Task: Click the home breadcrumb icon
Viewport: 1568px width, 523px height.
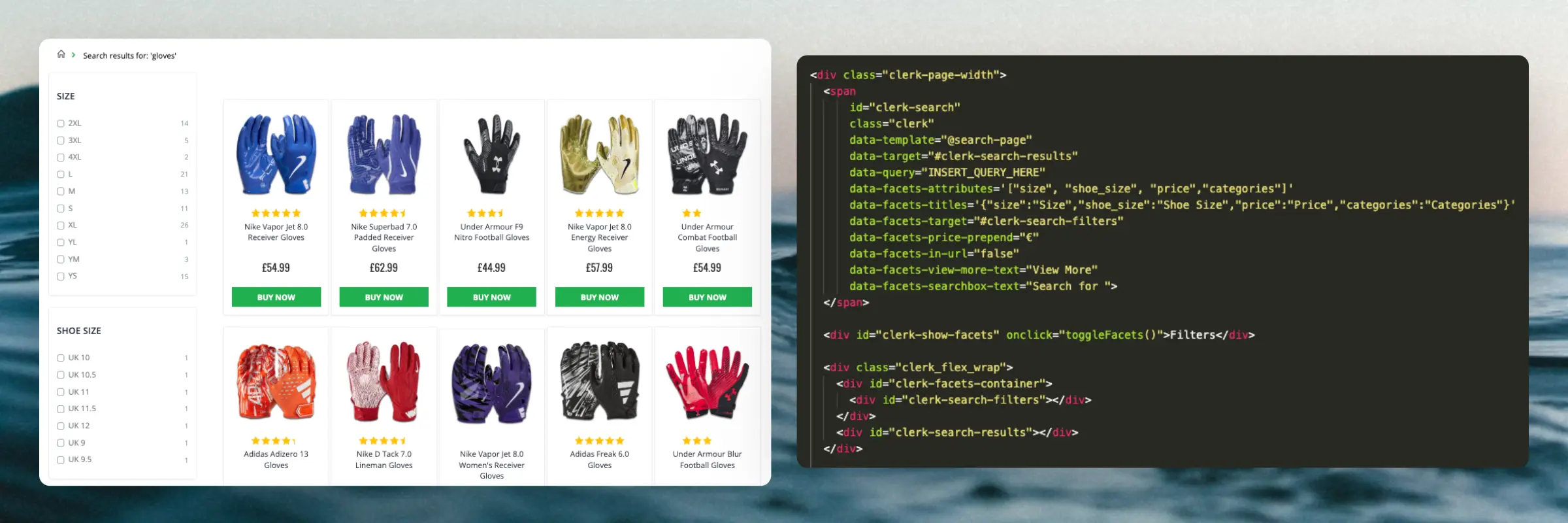Action: coord(61,54)
